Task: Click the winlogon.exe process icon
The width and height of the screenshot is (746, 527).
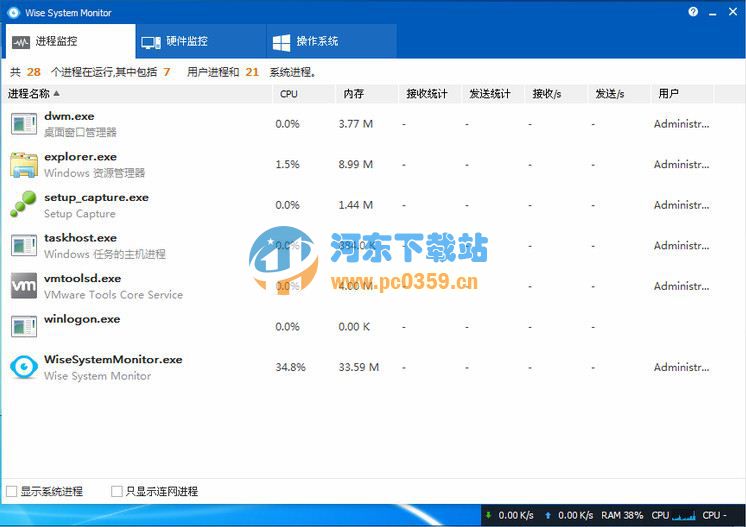Action: [x=24, y=327]
